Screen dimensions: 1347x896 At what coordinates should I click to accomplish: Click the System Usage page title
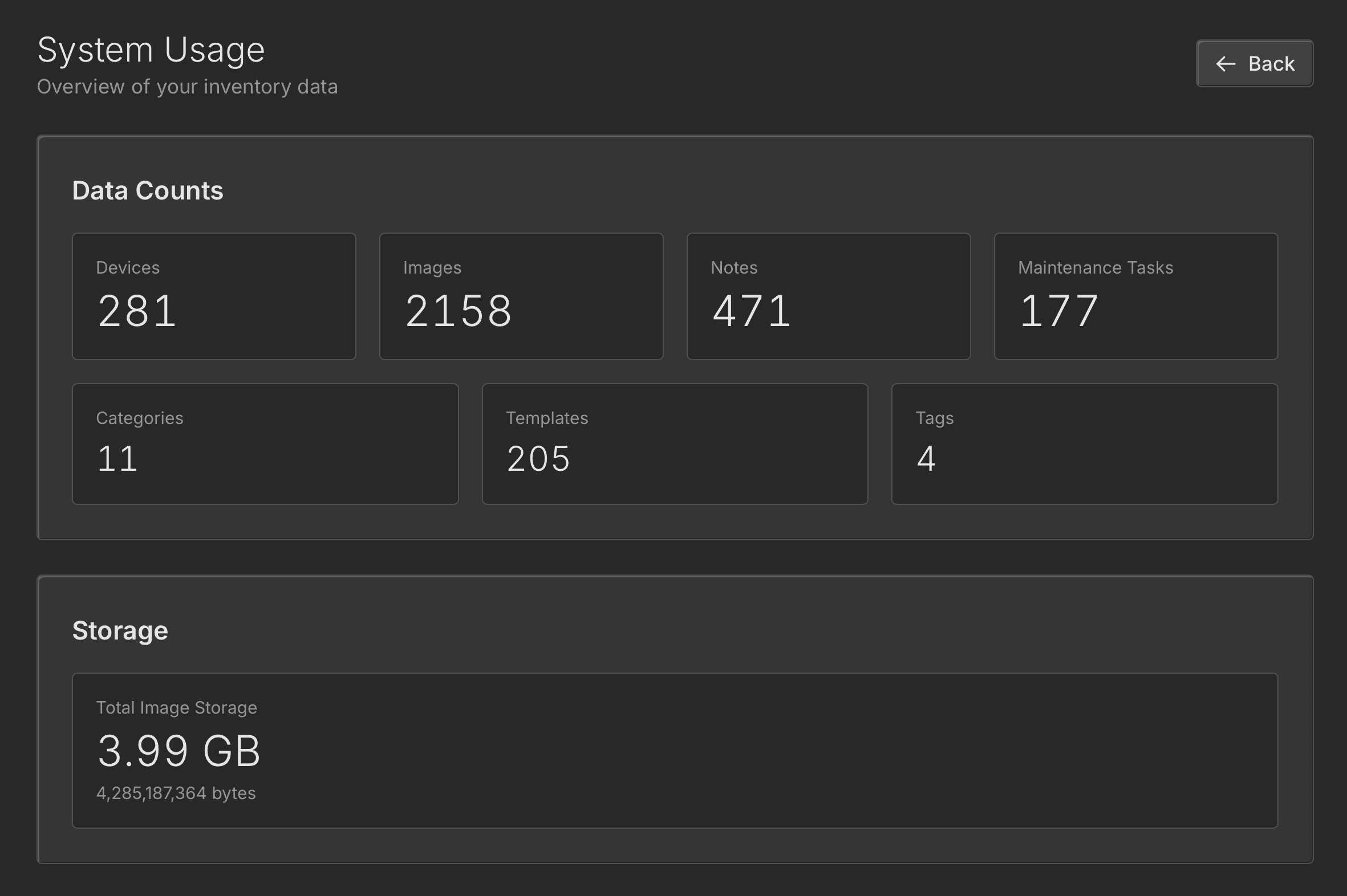[151, 50]
